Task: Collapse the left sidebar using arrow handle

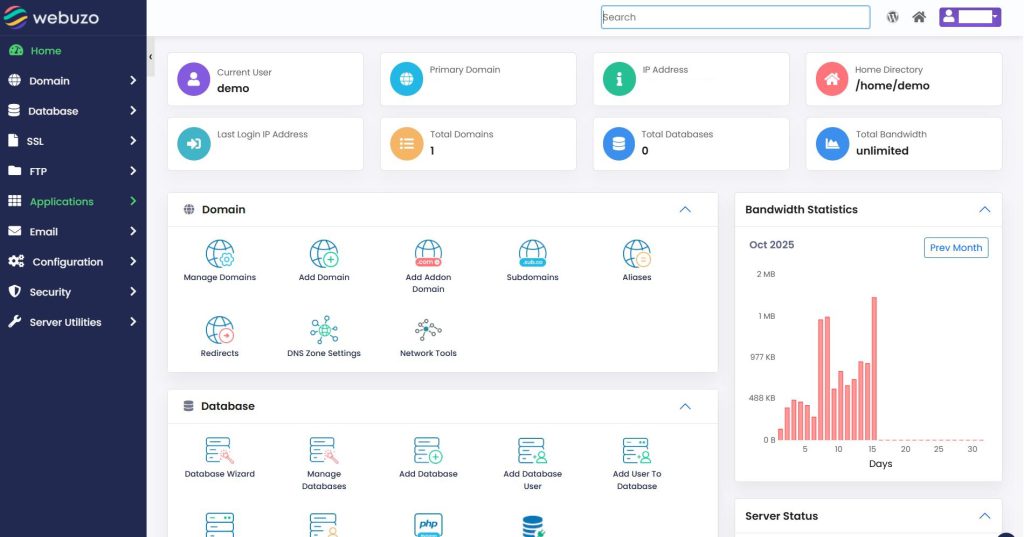Action: [x=151, y=57]
